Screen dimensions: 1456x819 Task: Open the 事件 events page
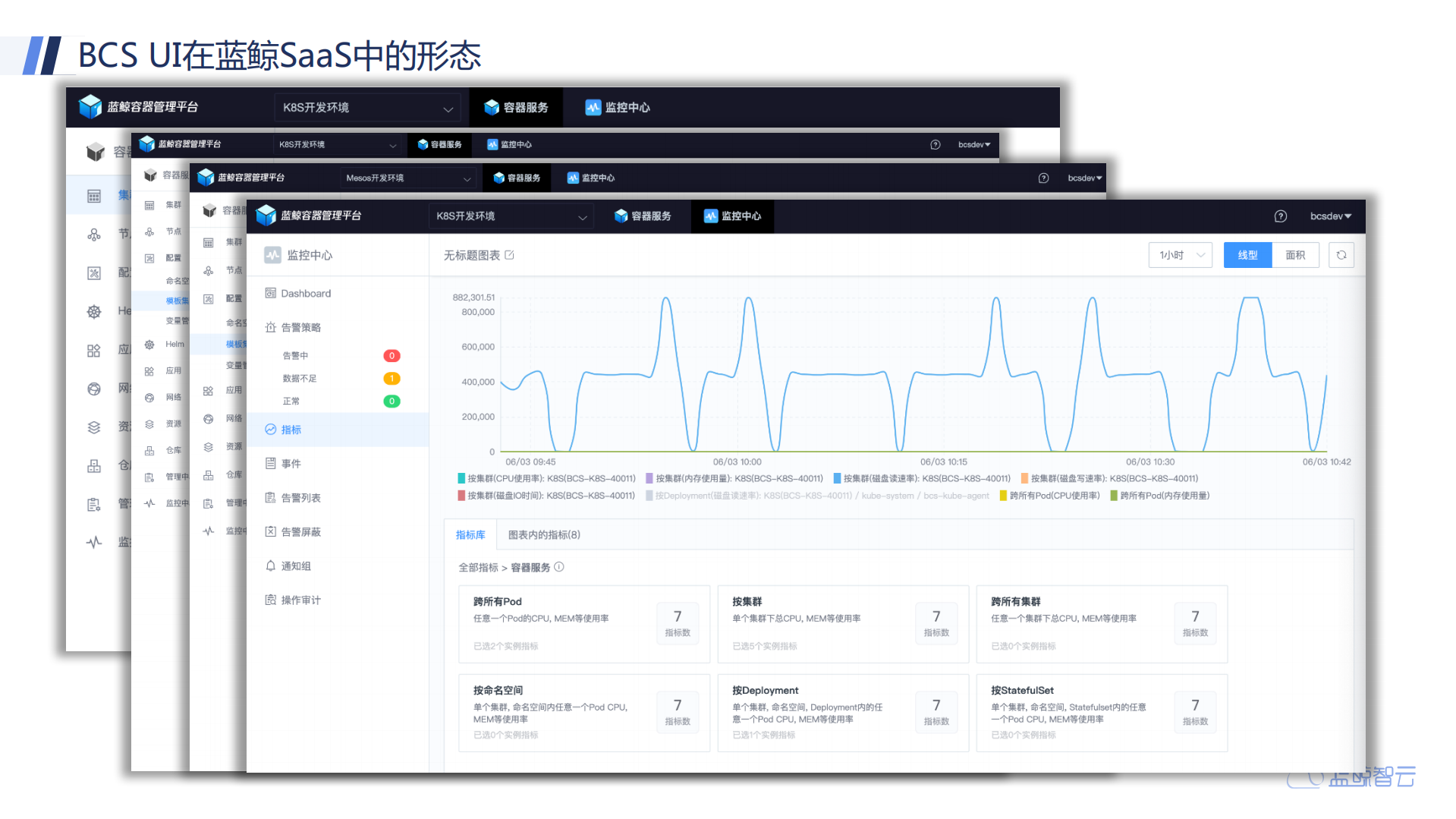click(x=291, y=463)
